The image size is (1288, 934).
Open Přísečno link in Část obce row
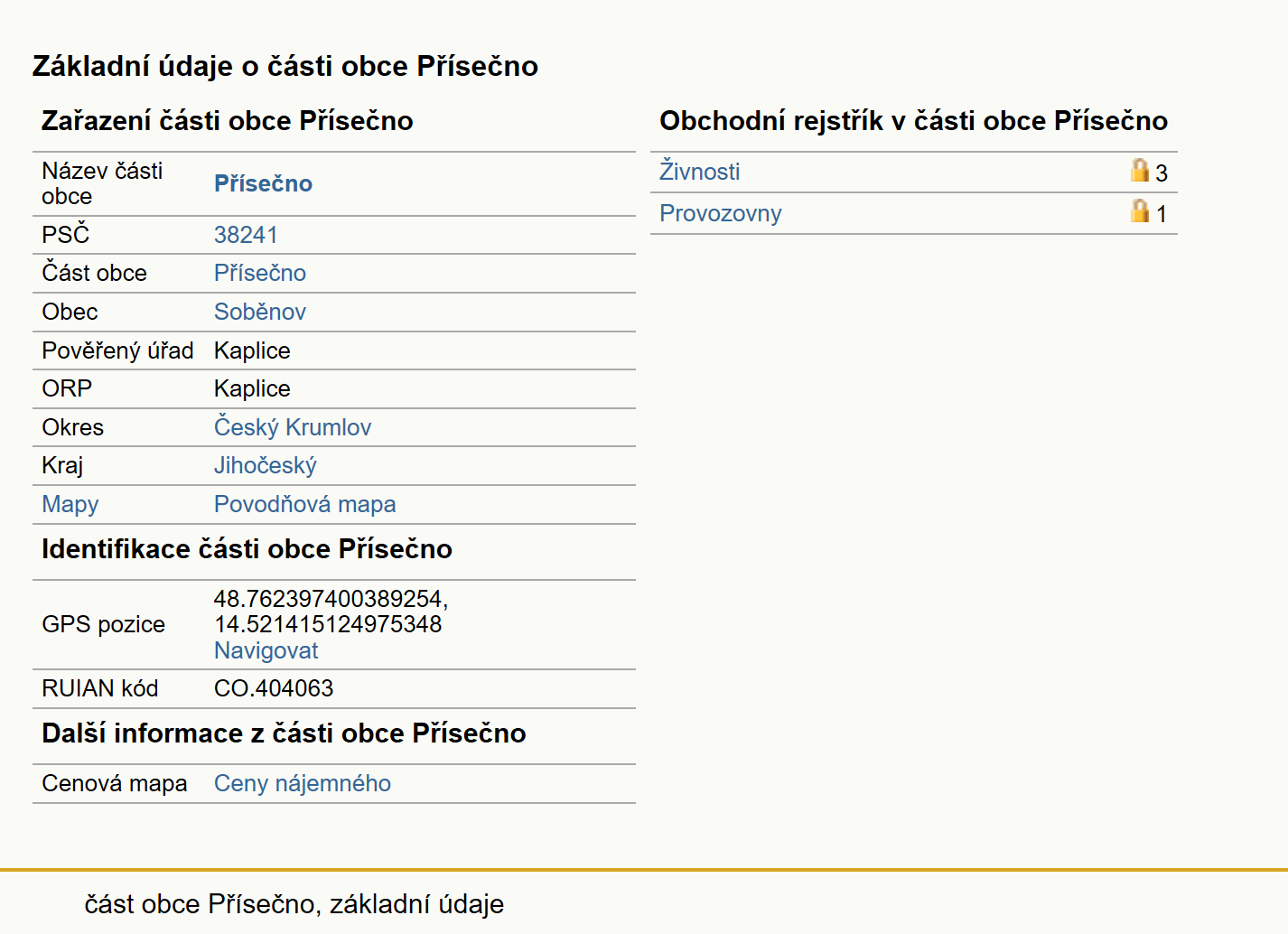[x=260, y=273]
